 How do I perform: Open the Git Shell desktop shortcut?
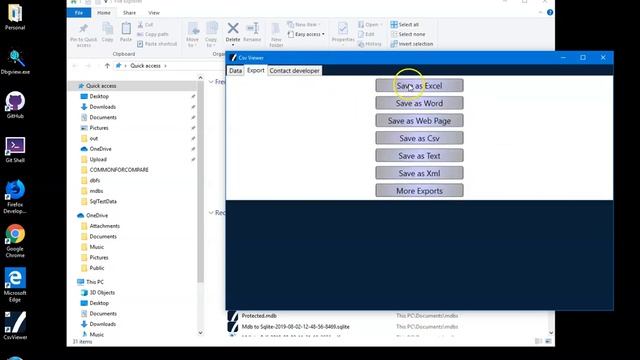[15, 150]
